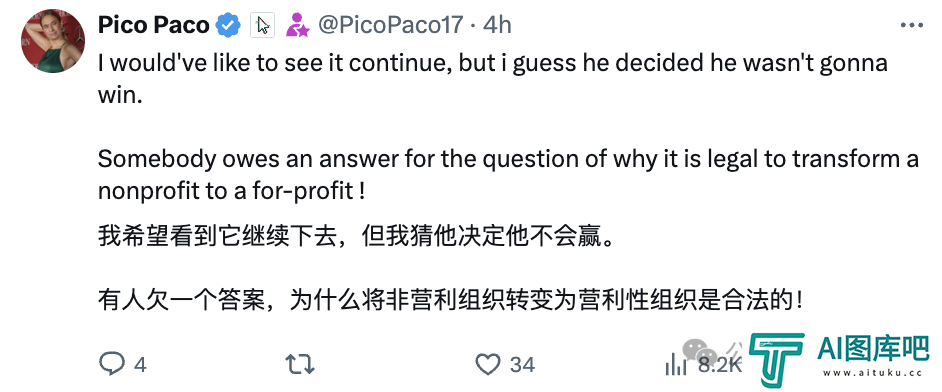Click the reply speech bubble icon
The width and height of the screenshot is (942, 392).
point(111,364)
